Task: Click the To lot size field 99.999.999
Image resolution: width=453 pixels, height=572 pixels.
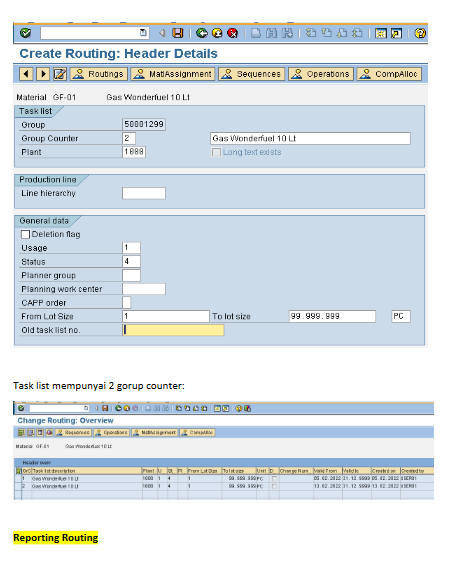Action: (x=332, y=316)
